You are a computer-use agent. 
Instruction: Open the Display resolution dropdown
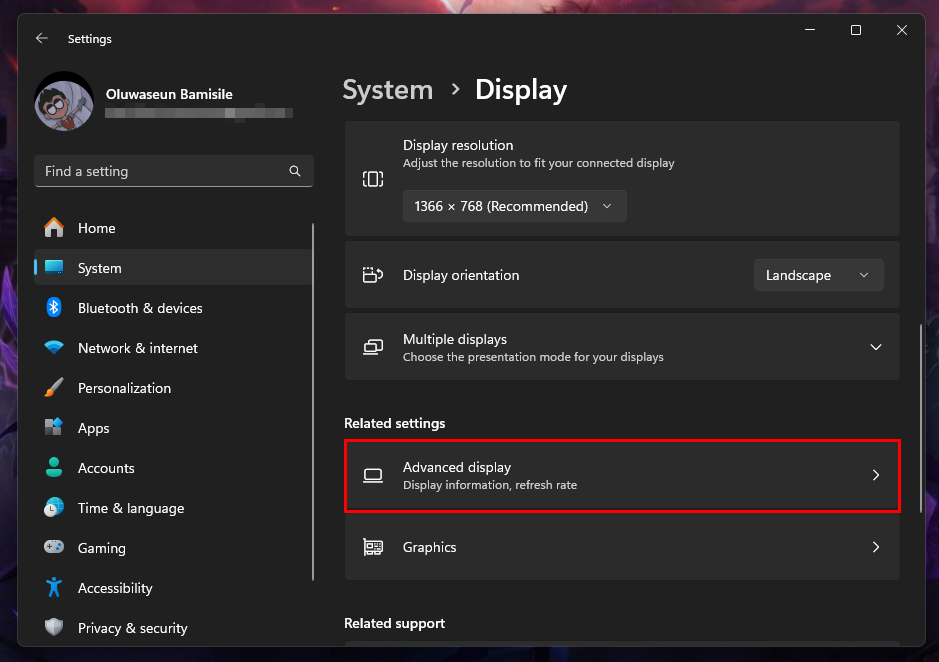point(514,206)
